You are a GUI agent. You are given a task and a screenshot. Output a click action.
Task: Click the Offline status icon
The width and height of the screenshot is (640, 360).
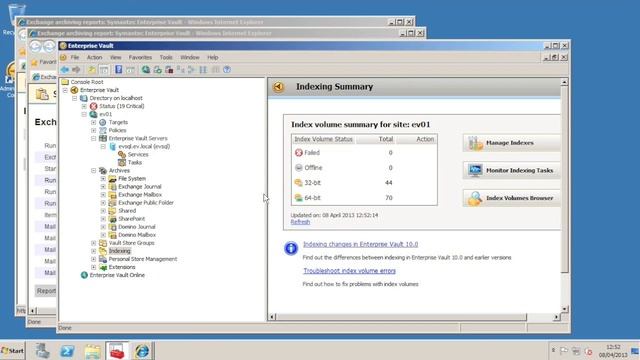coord(299,167)
